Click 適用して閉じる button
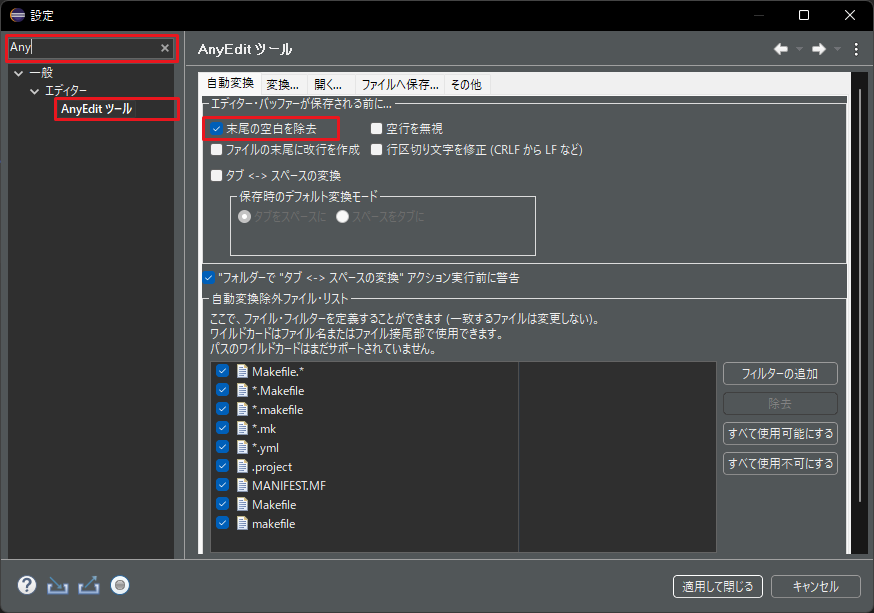 pyautogui.click(x=718, y=586)
